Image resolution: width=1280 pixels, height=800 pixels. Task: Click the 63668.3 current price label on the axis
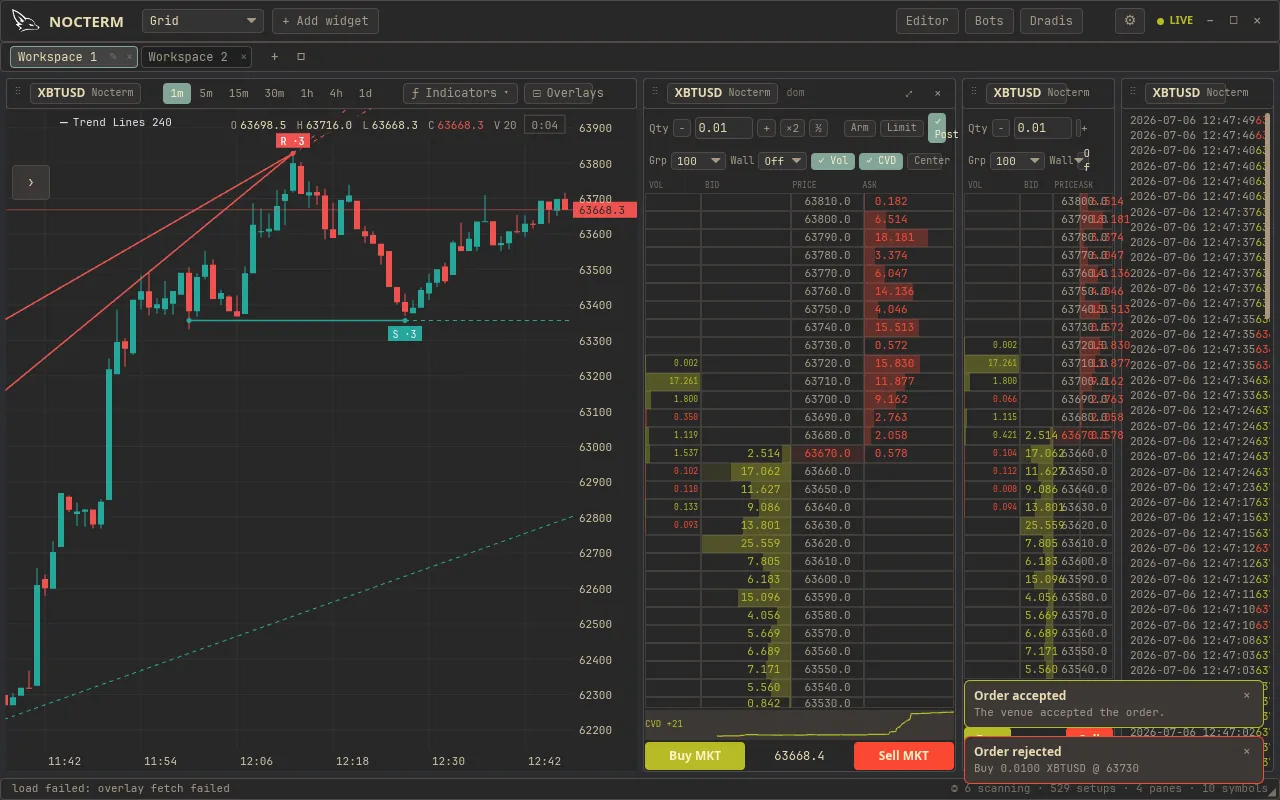(x=604, y=210)
